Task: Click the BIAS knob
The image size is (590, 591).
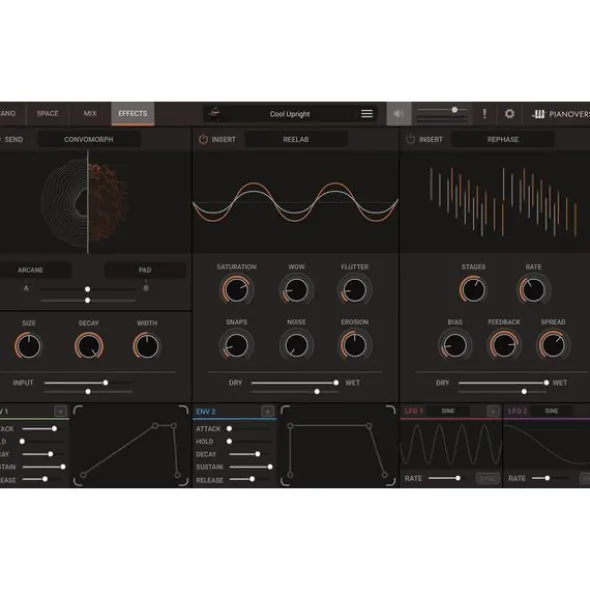Action: pyautogui.click(x=455, y=345)
